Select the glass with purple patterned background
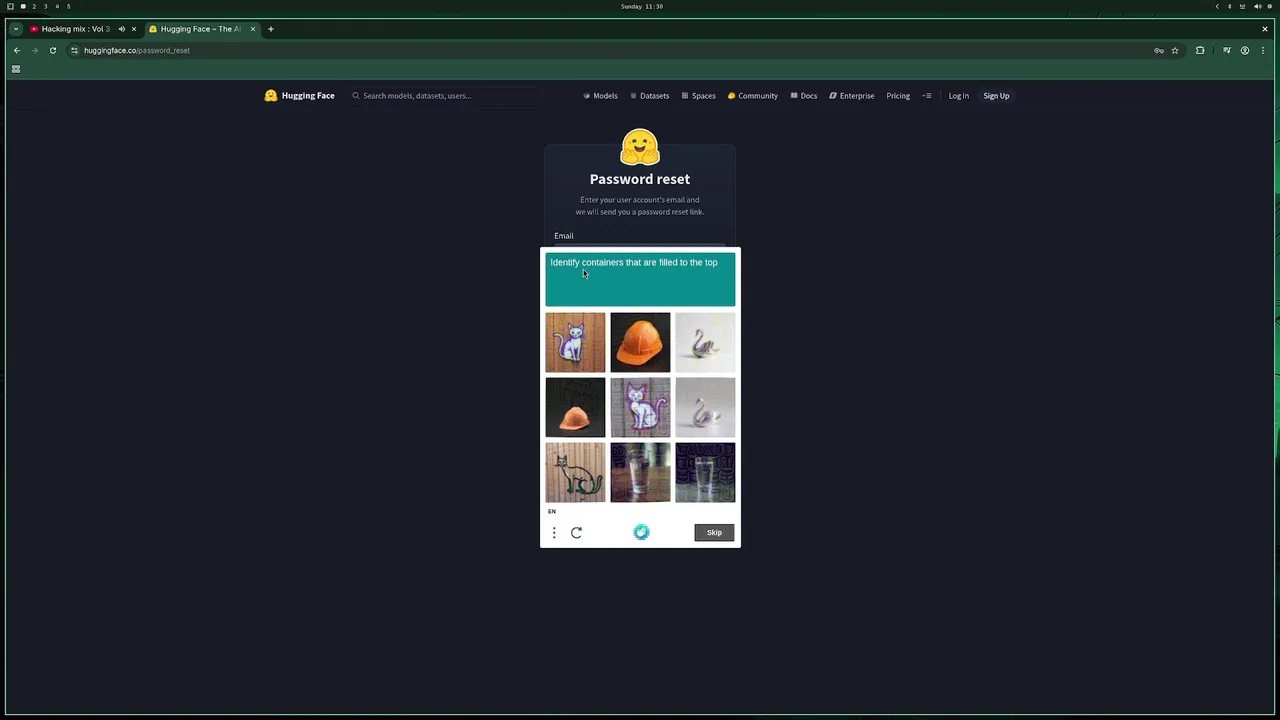This screenshot has height=720, width=1280. point(705,472)
